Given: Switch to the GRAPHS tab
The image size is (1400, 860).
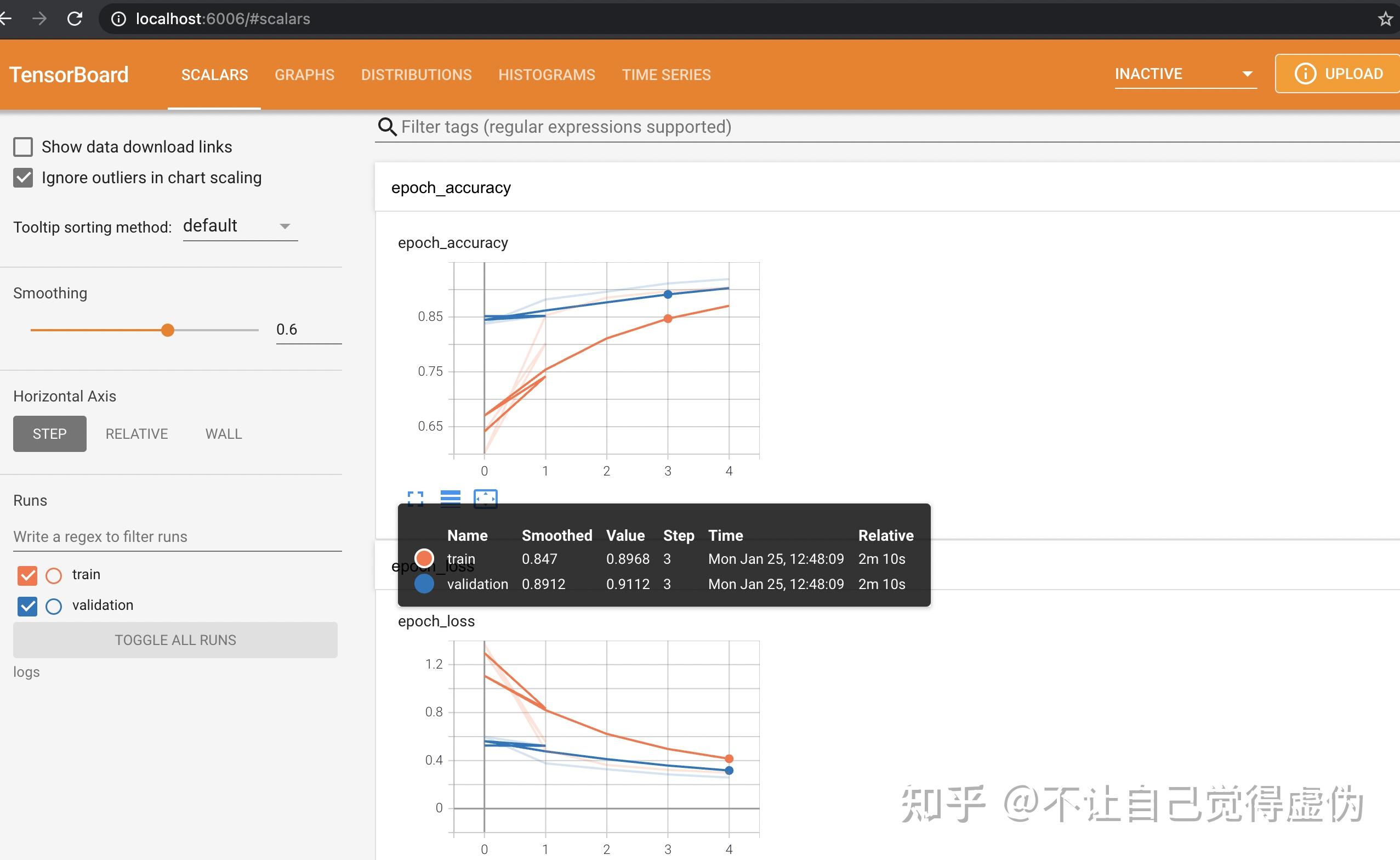Looking at the screenshot, I should (304, 75).
